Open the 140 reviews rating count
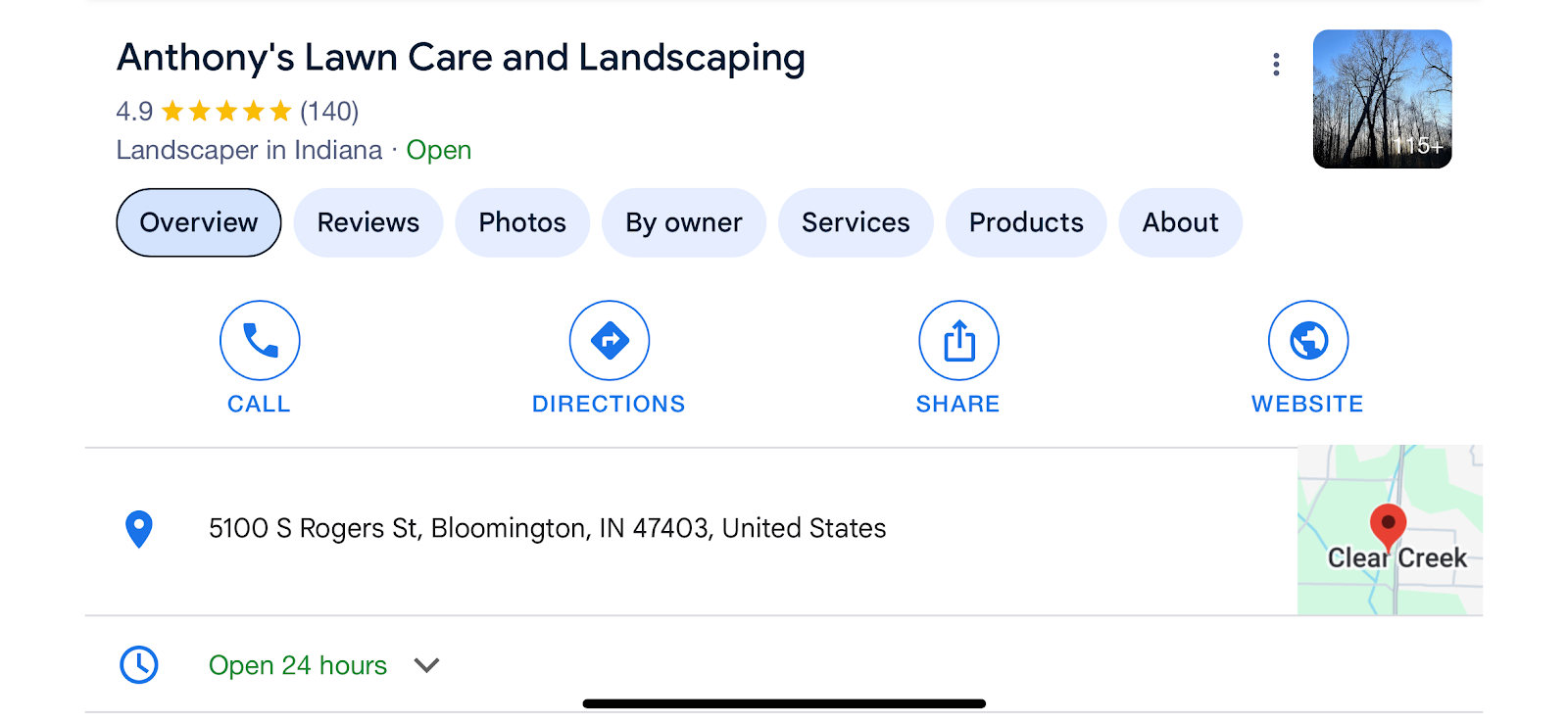Screen dimensions: 1568x724 (x=329, y=112)
